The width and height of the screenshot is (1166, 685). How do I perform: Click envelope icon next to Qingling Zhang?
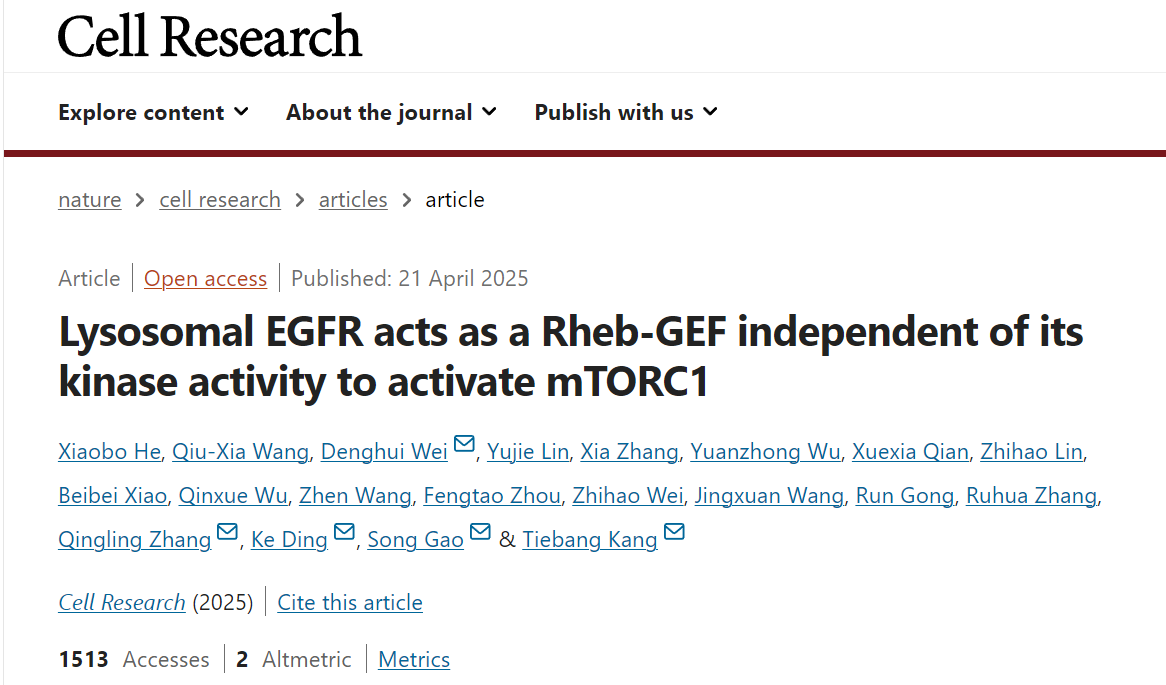pos(227,533)
